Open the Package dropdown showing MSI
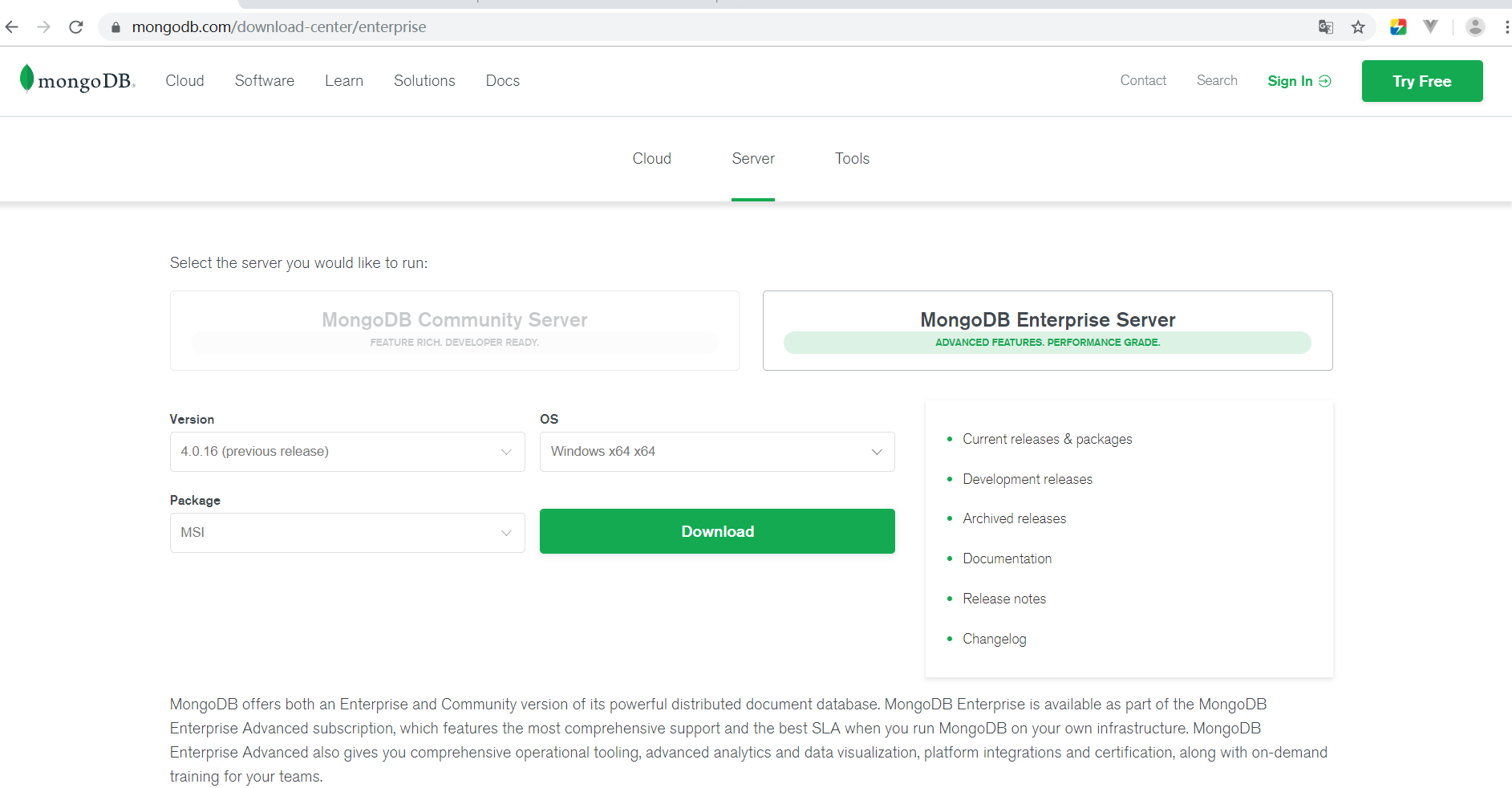 [347, 533]
